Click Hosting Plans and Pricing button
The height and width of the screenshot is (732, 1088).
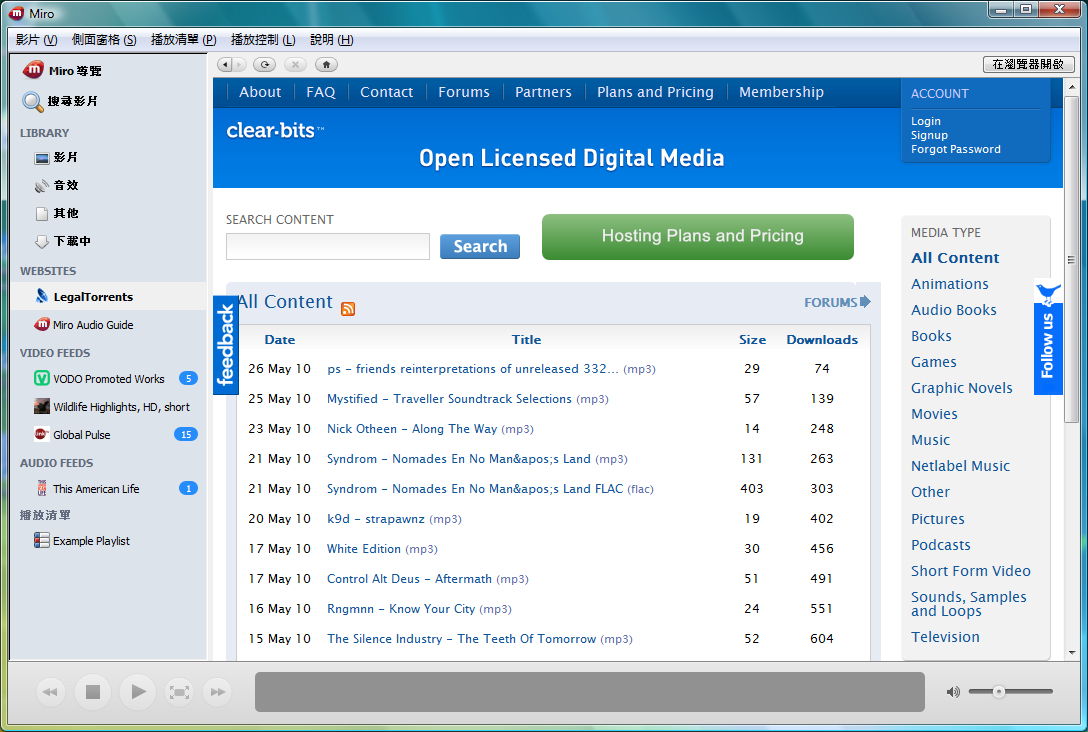pyautogui.click(x=697, y=237)
